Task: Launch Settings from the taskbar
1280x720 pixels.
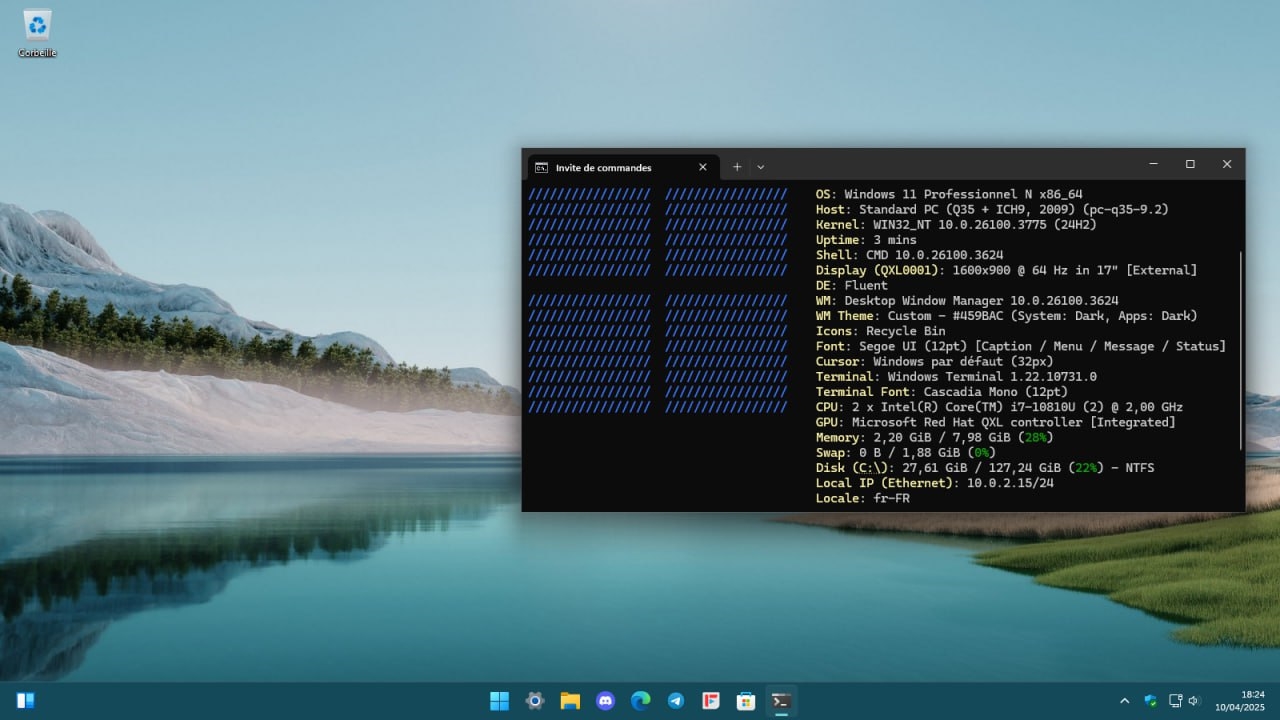Action: tap(535, 701)
